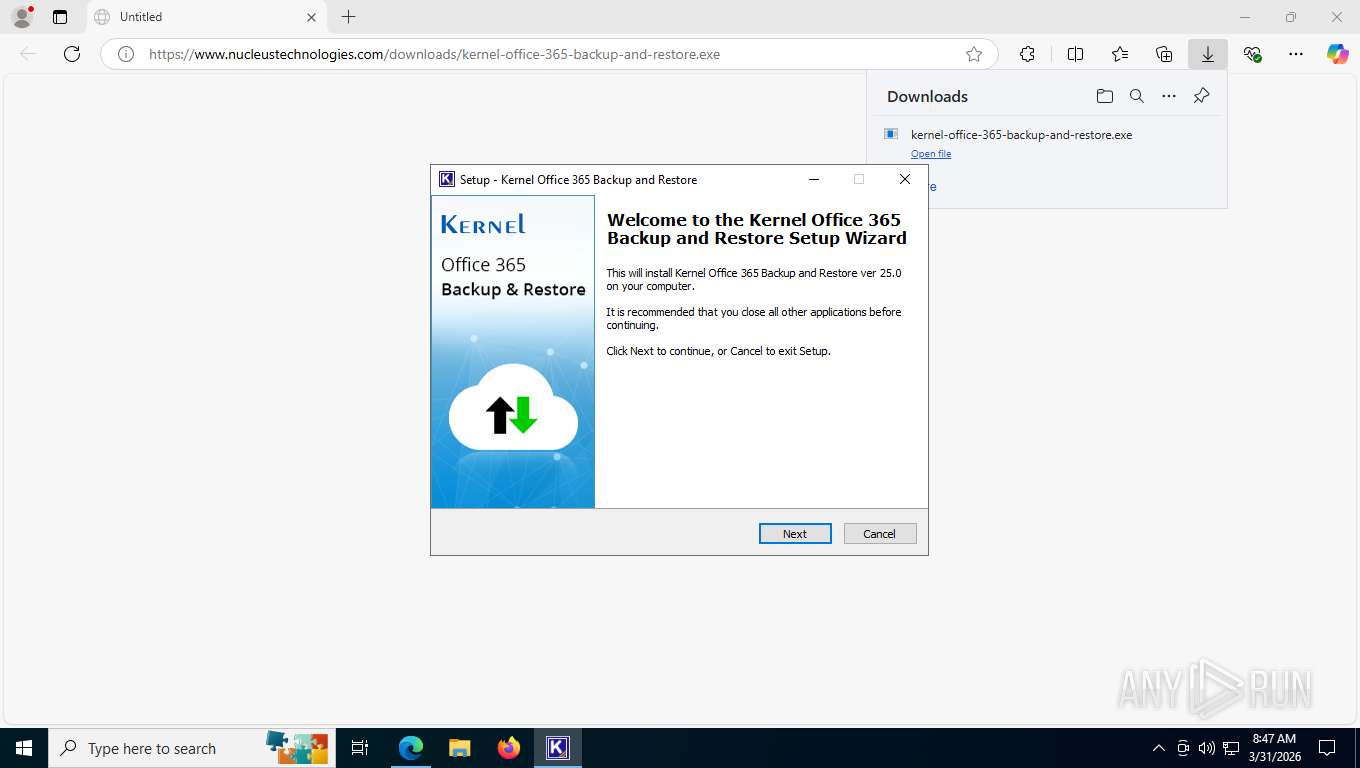Open a new tab with plus button
Viewport: 1360px width, 768px height.
tap(348, 17)
